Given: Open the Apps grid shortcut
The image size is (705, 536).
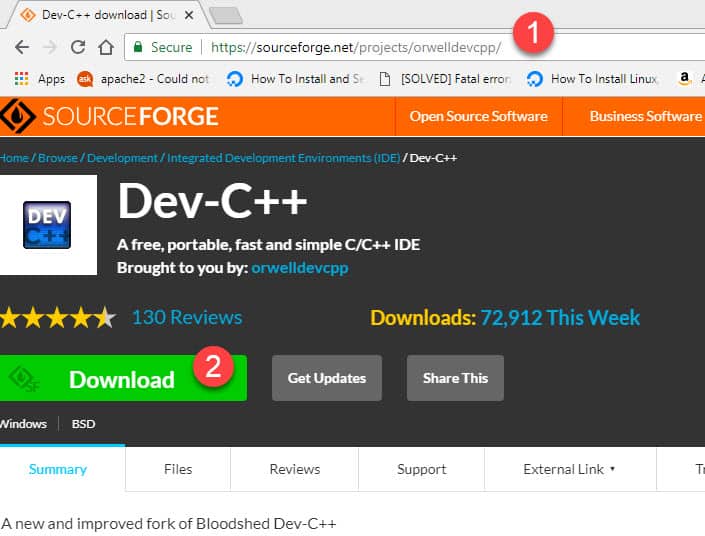Looking at the screenshot, I should pos(40,79).
